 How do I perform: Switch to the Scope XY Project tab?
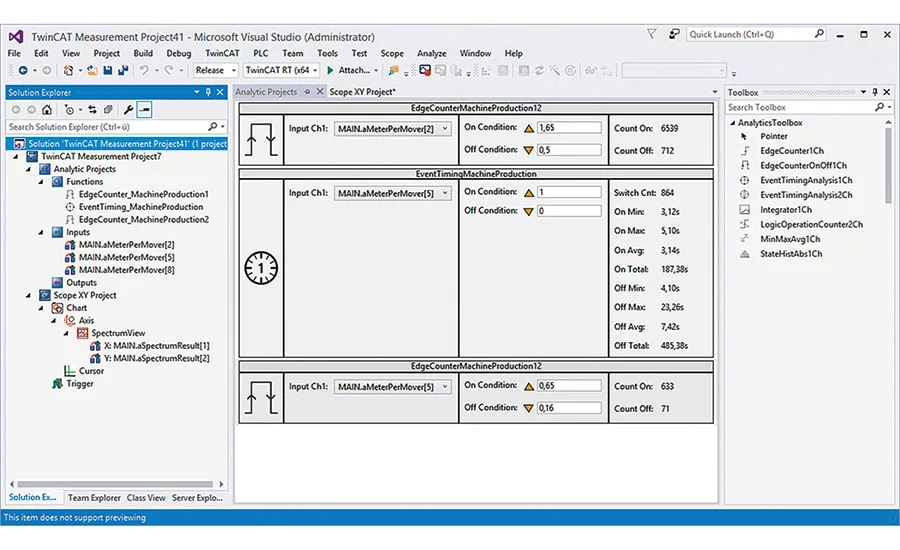pos(362,92)
